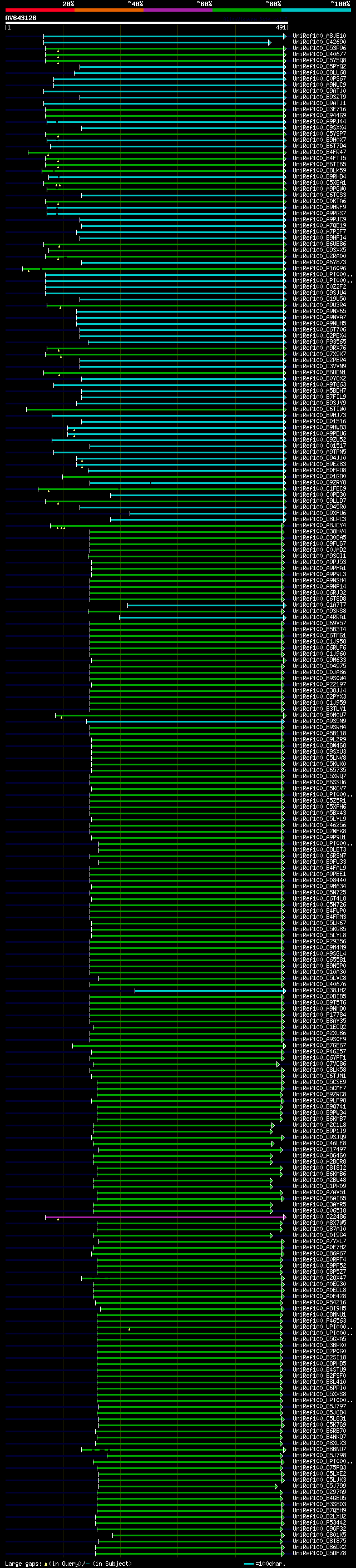Click UniRef100_A8JCY4 label

point(319,526)
